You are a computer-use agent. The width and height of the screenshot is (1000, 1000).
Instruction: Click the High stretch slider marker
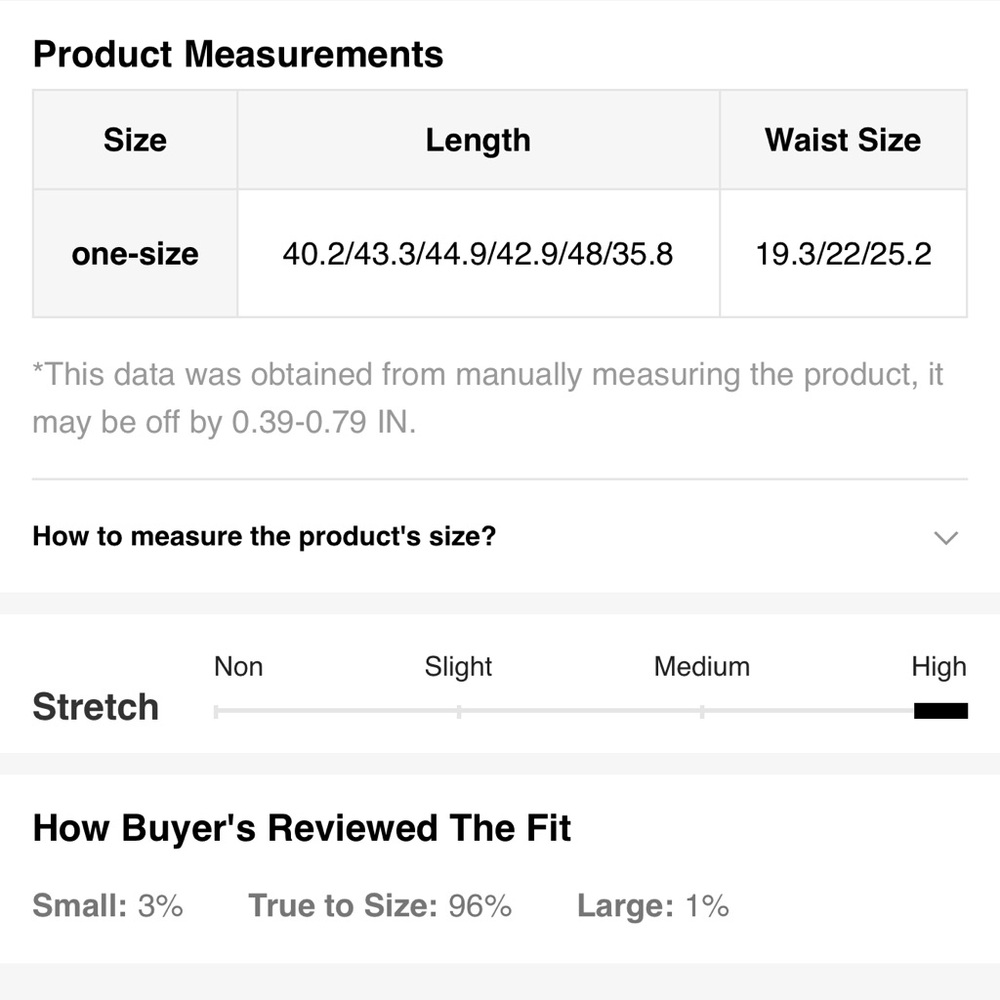click(x=940, y=711)
